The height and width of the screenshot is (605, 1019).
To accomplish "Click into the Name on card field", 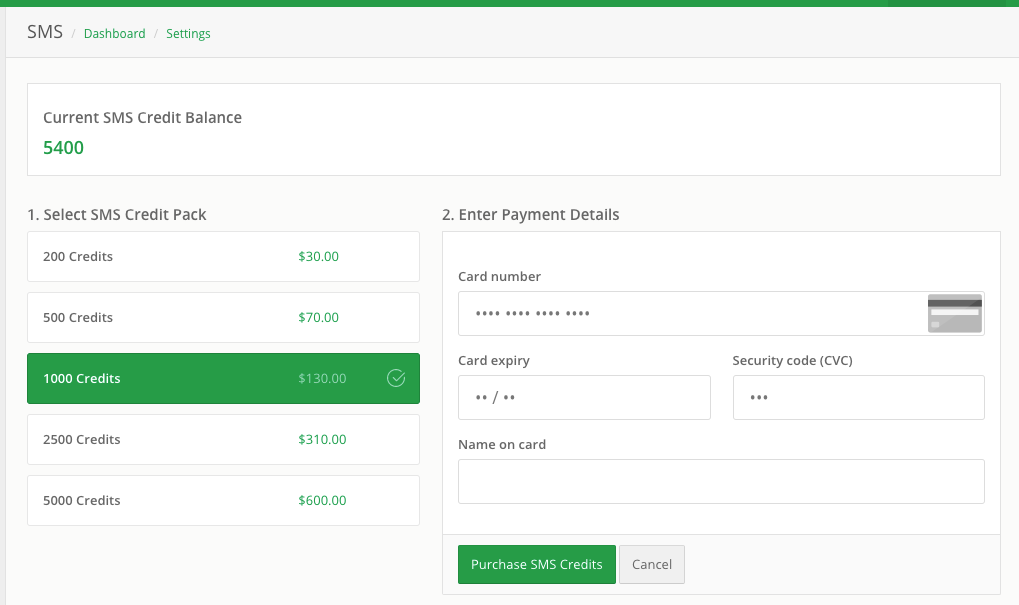I will pyautogui.click(x=721, y=482).
